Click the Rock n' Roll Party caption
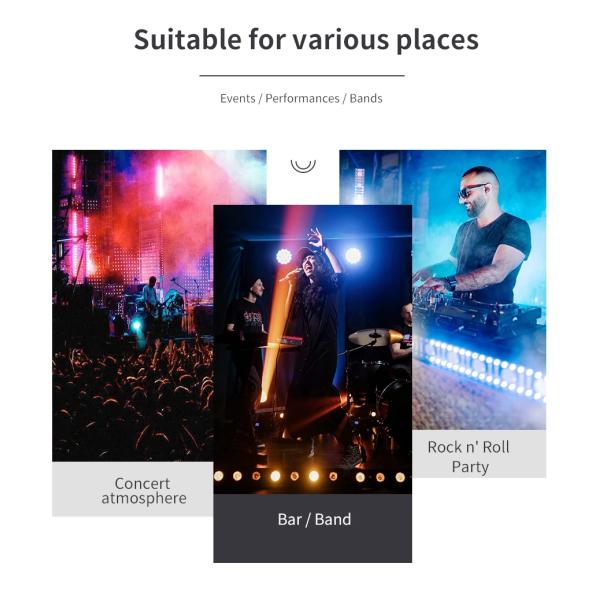Screen dimensions: 600x600 pyautogui.click(x=468, y=457)
